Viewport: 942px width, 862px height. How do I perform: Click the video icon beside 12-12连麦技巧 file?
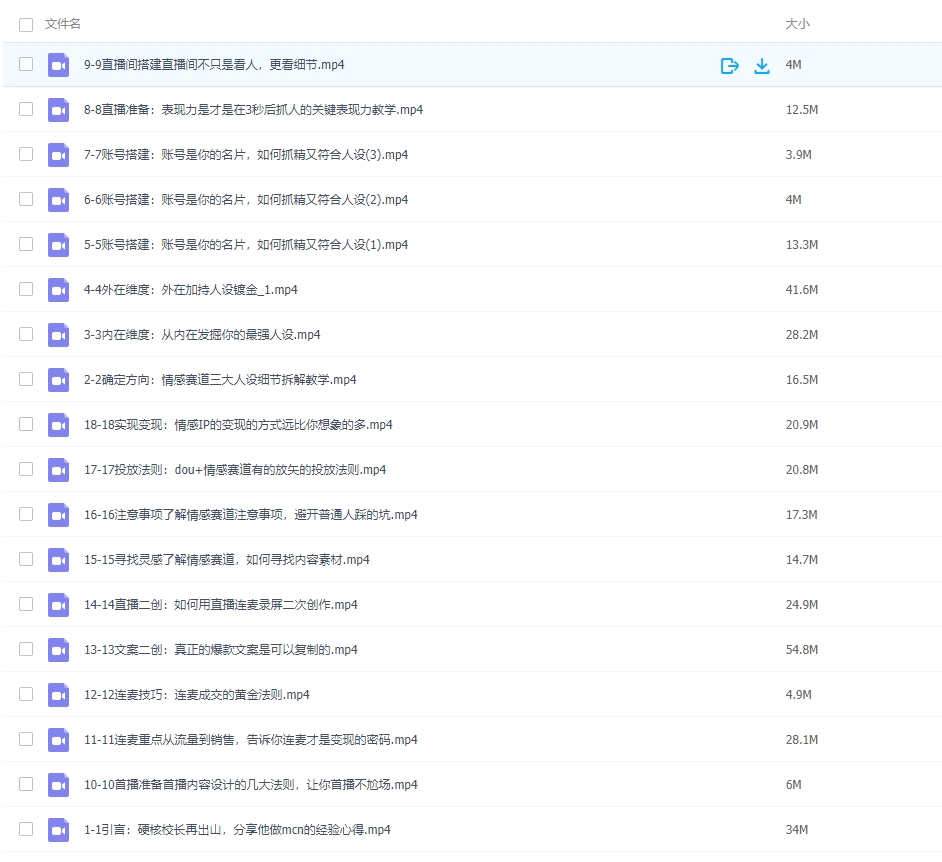pyautogui.click(x=58, y=694)
